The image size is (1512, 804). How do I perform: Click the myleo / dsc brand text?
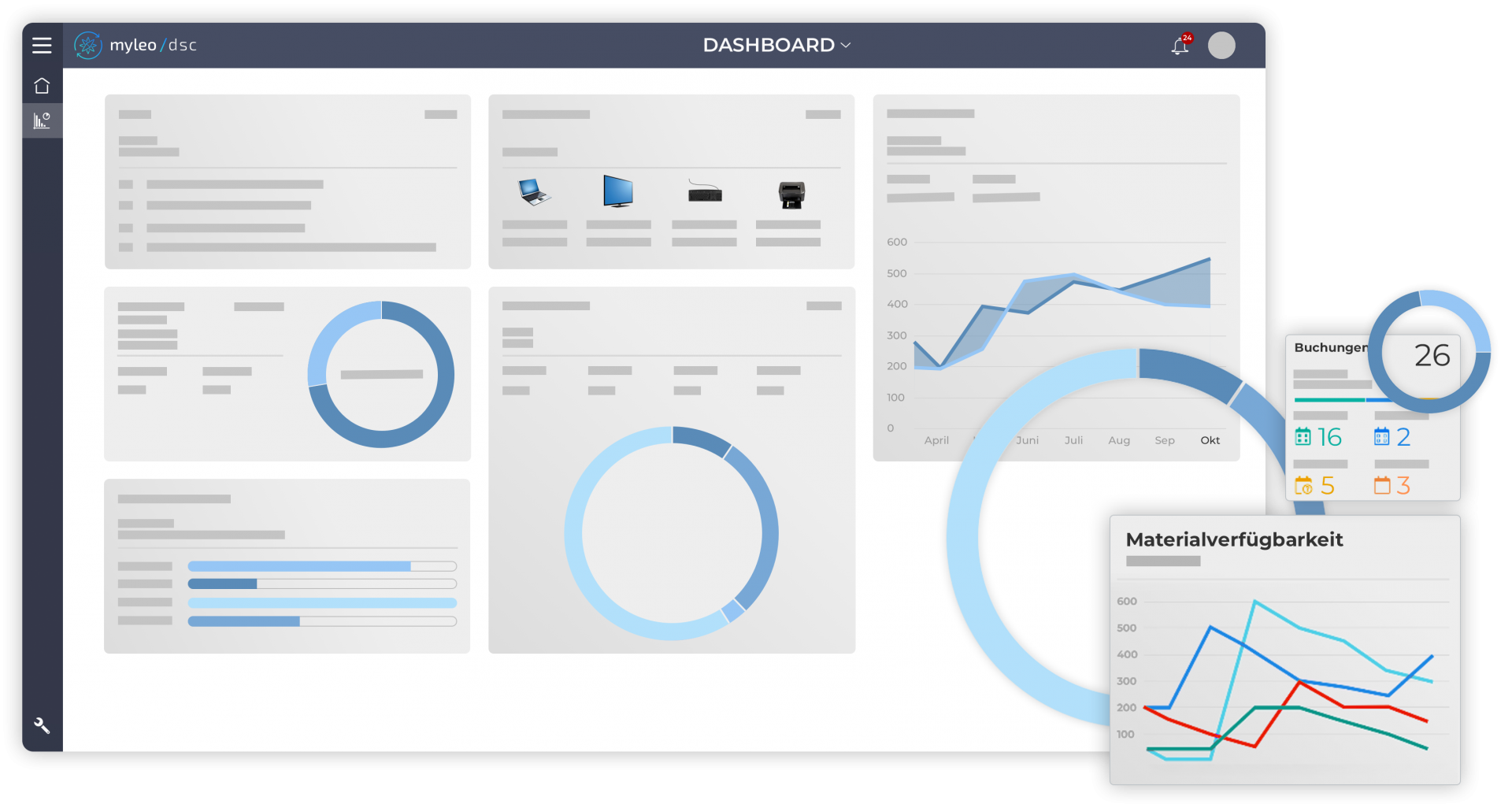[x=154, y=46]
